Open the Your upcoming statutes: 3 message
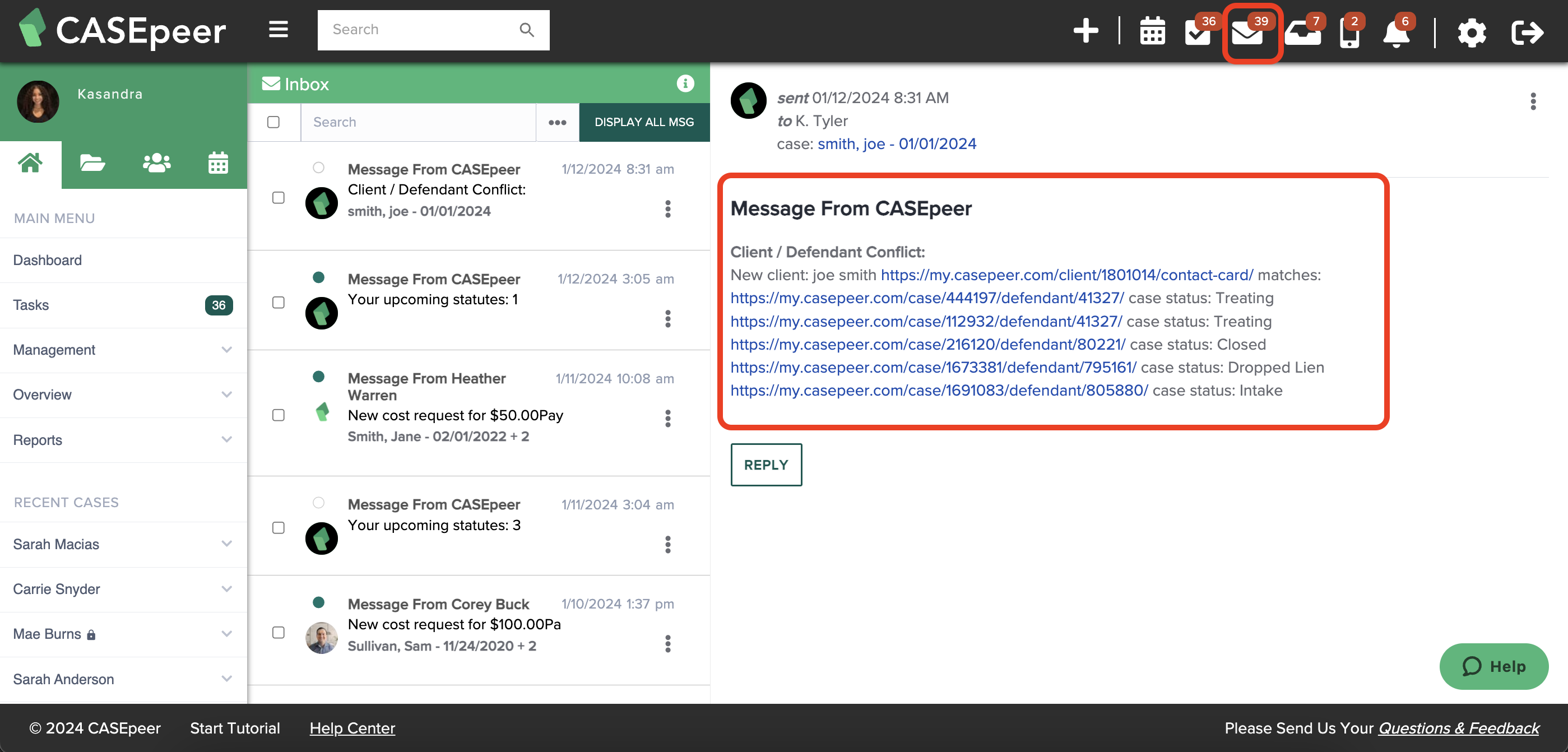 click(x=479, y=526)
